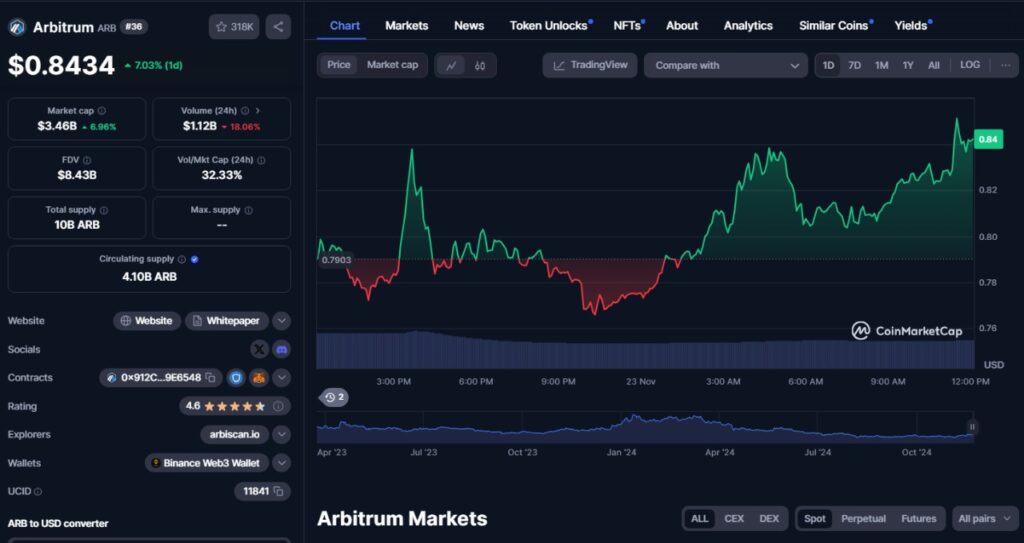Click the share icon button

tap(278, 27)
